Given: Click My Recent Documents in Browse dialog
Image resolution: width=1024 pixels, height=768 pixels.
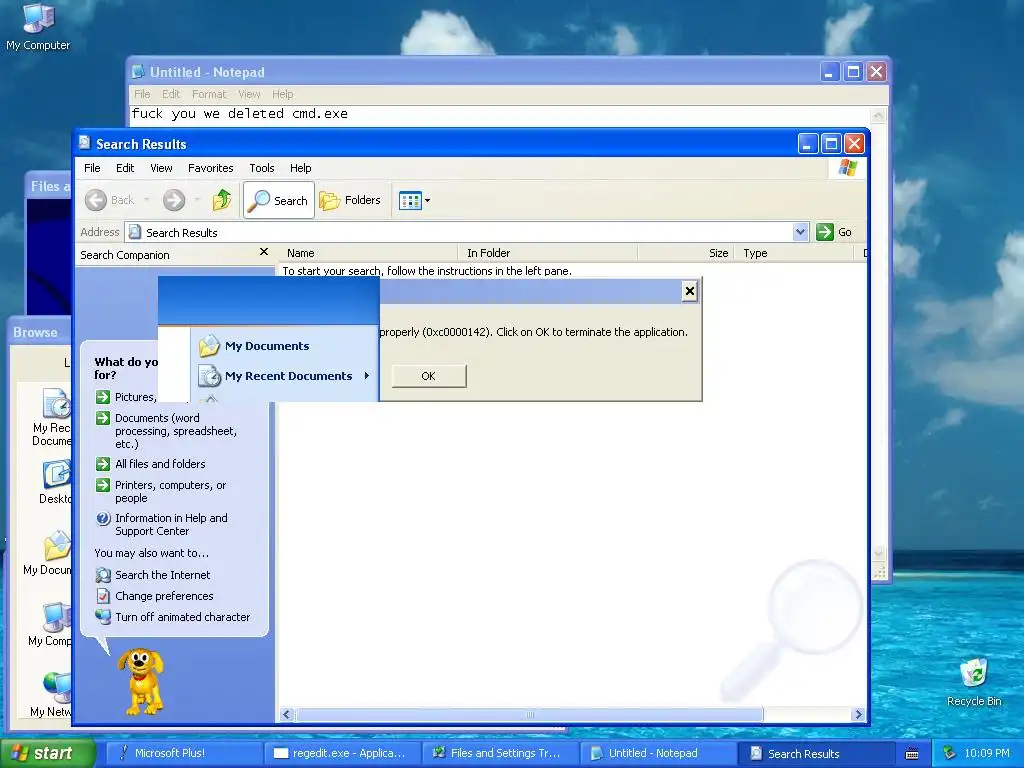Looking at the screenshot, I should click(52, 416).
